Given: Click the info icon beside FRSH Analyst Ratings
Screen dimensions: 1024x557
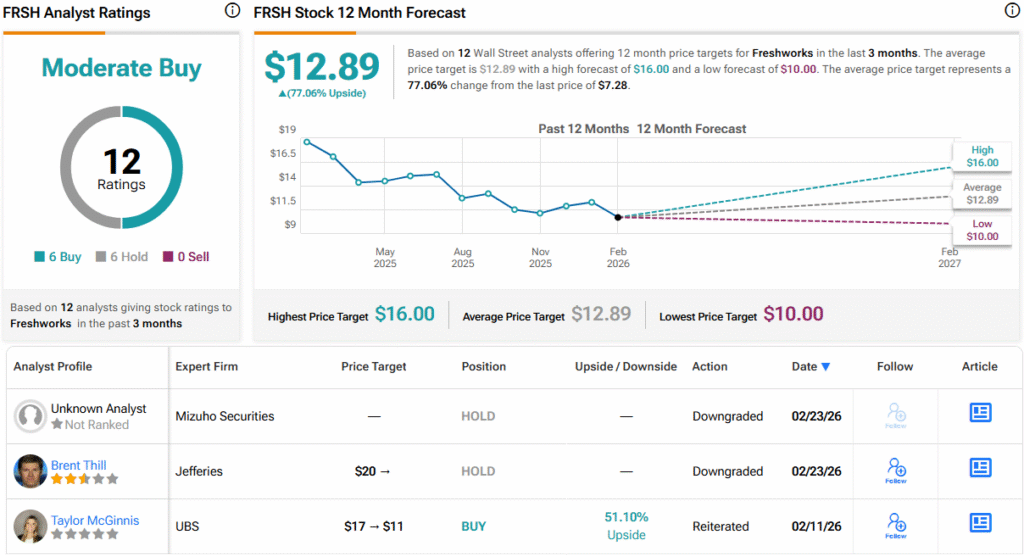Looking at the screenshot, I should [232, 11].
